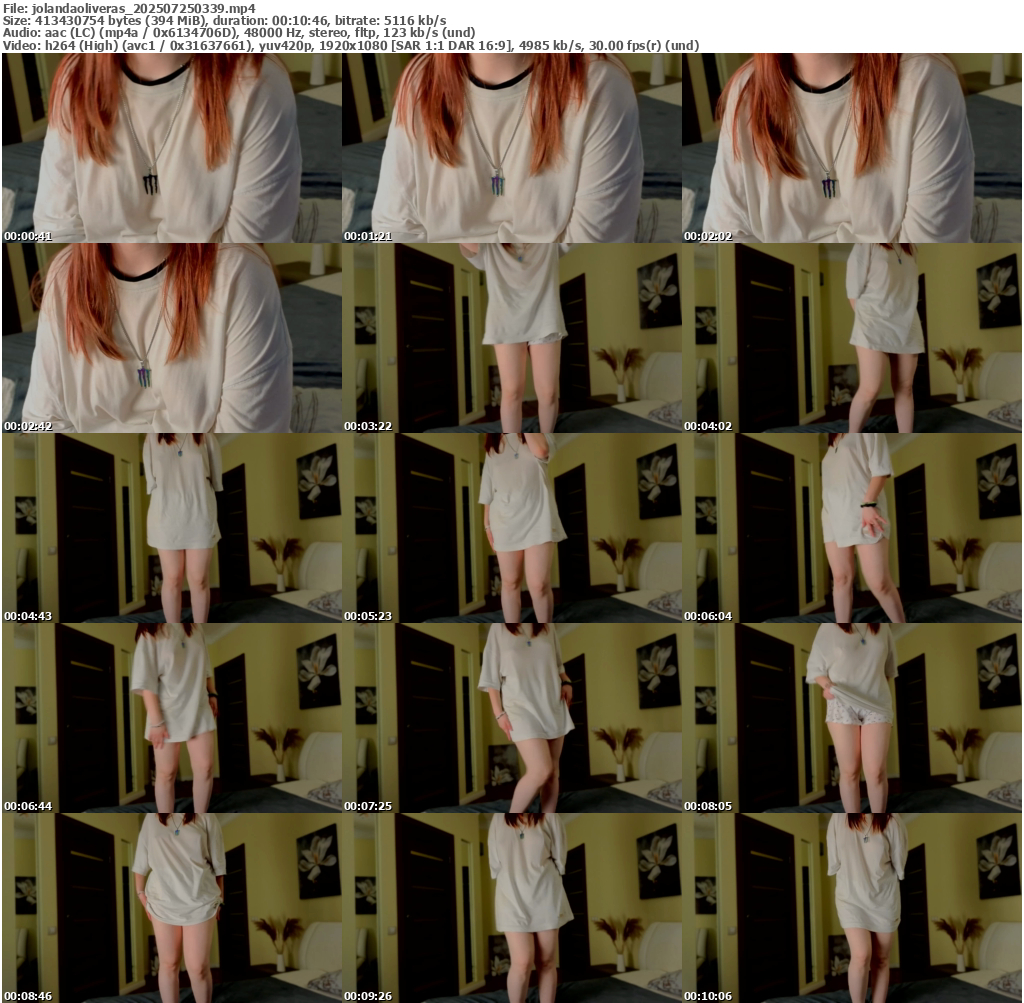Click the thumbnail captured at 00:07:25

coord(511,718)
